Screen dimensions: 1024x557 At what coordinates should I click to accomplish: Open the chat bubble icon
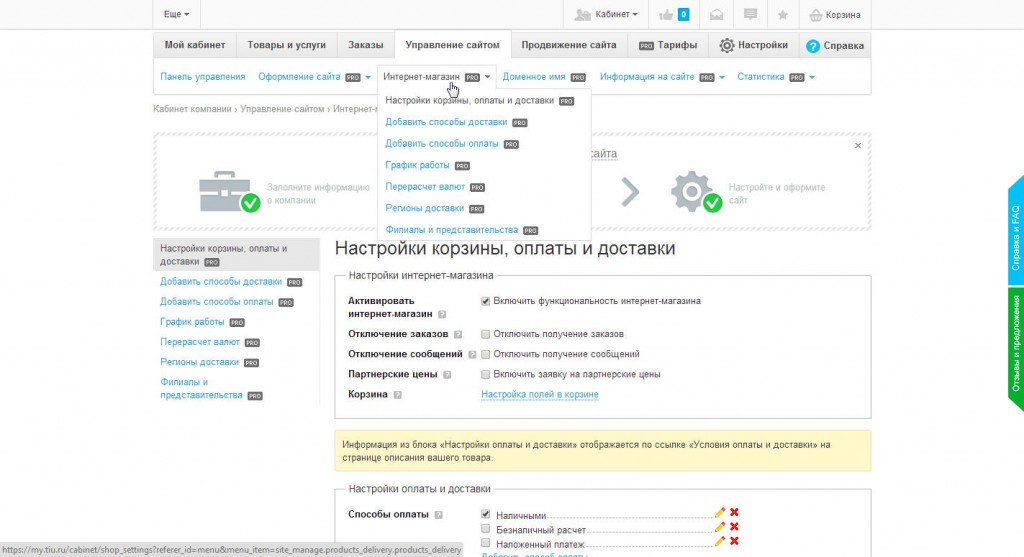(x=750, y=14)
